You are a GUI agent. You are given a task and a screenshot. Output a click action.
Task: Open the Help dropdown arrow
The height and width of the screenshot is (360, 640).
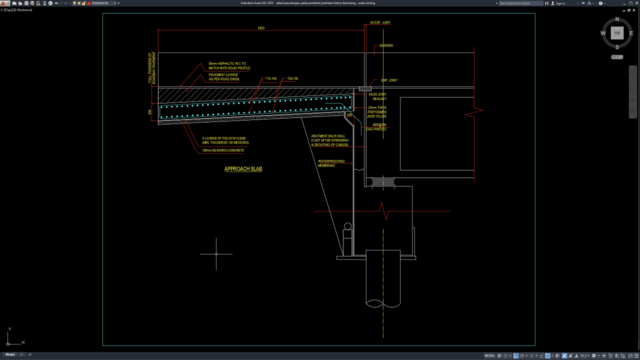tap(605, 3)
